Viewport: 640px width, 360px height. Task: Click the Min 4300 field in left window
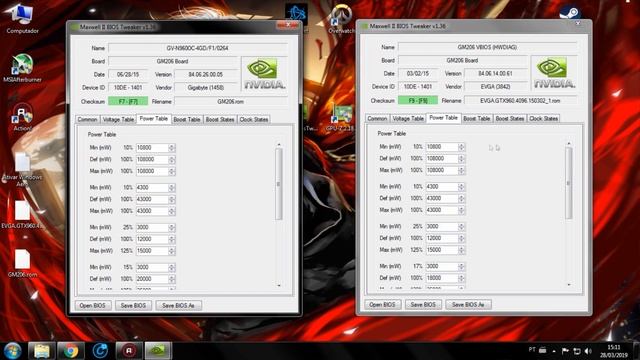(x=152, y=188)
